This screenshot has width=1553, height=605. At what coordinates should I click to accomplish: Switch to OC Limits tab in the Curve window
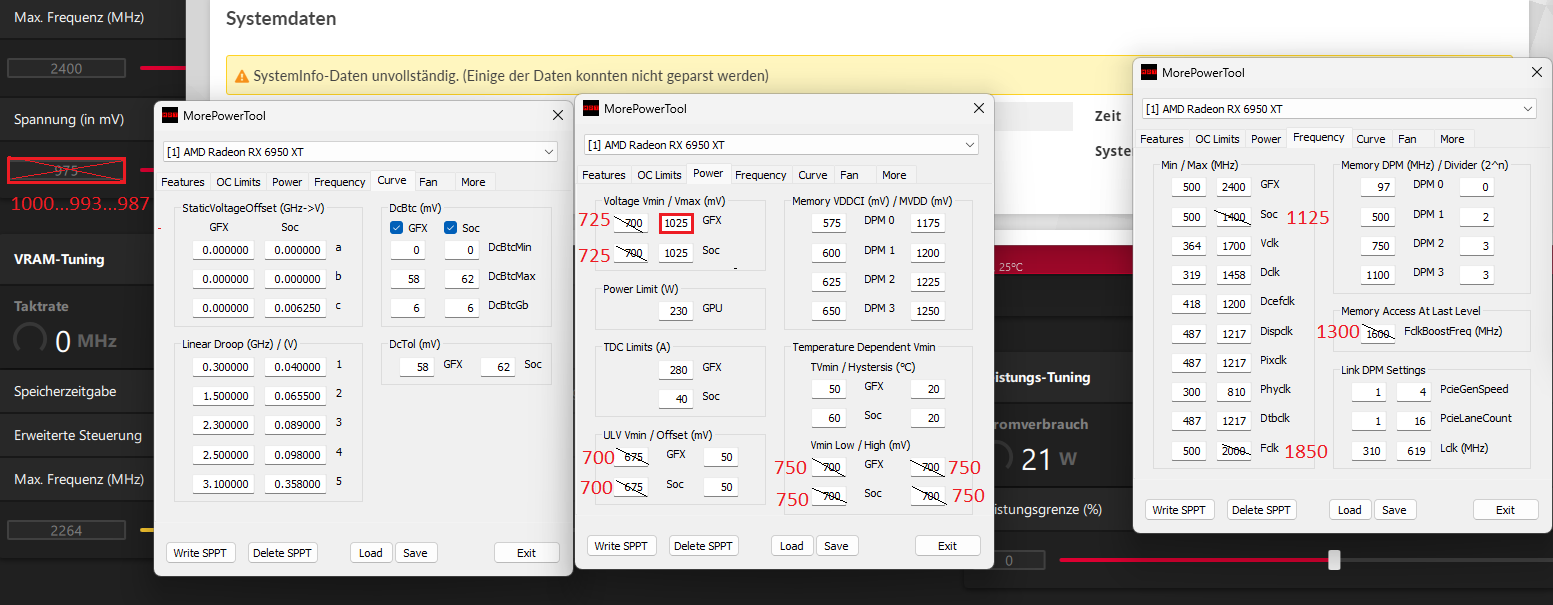(238, 182)
